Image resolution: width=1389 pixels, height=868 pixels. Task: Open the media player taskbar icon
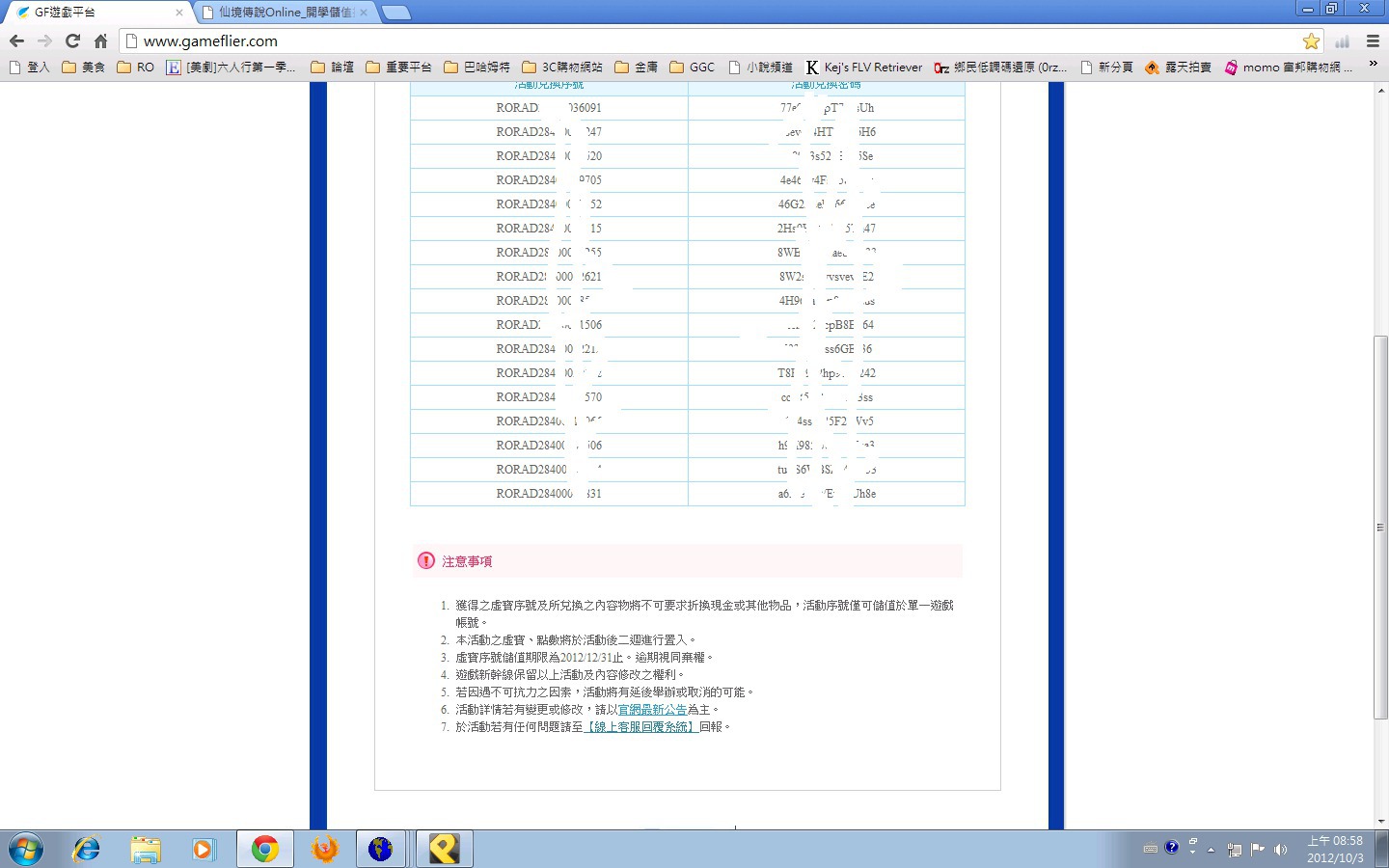click(x=203, y=850)
